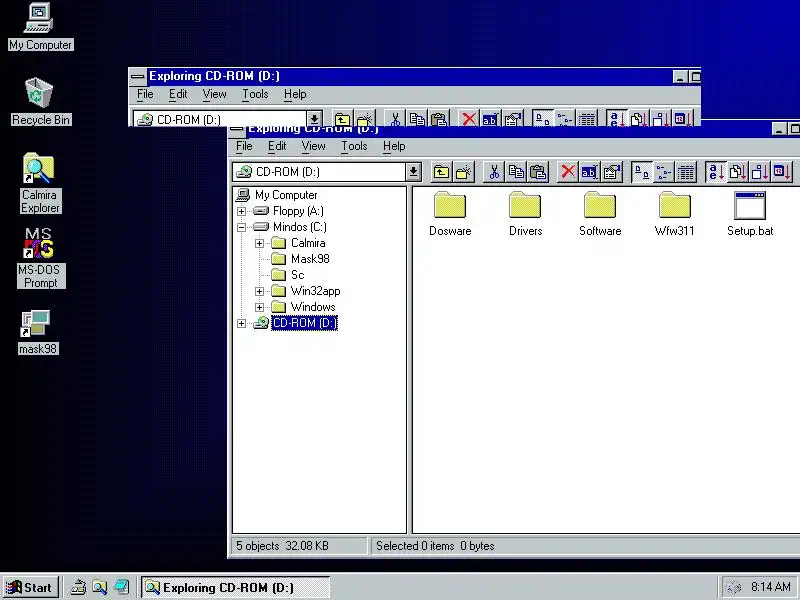Expand the Calmira folder node
This screenshot has width=800, height=600.
(x=260, y=243)
